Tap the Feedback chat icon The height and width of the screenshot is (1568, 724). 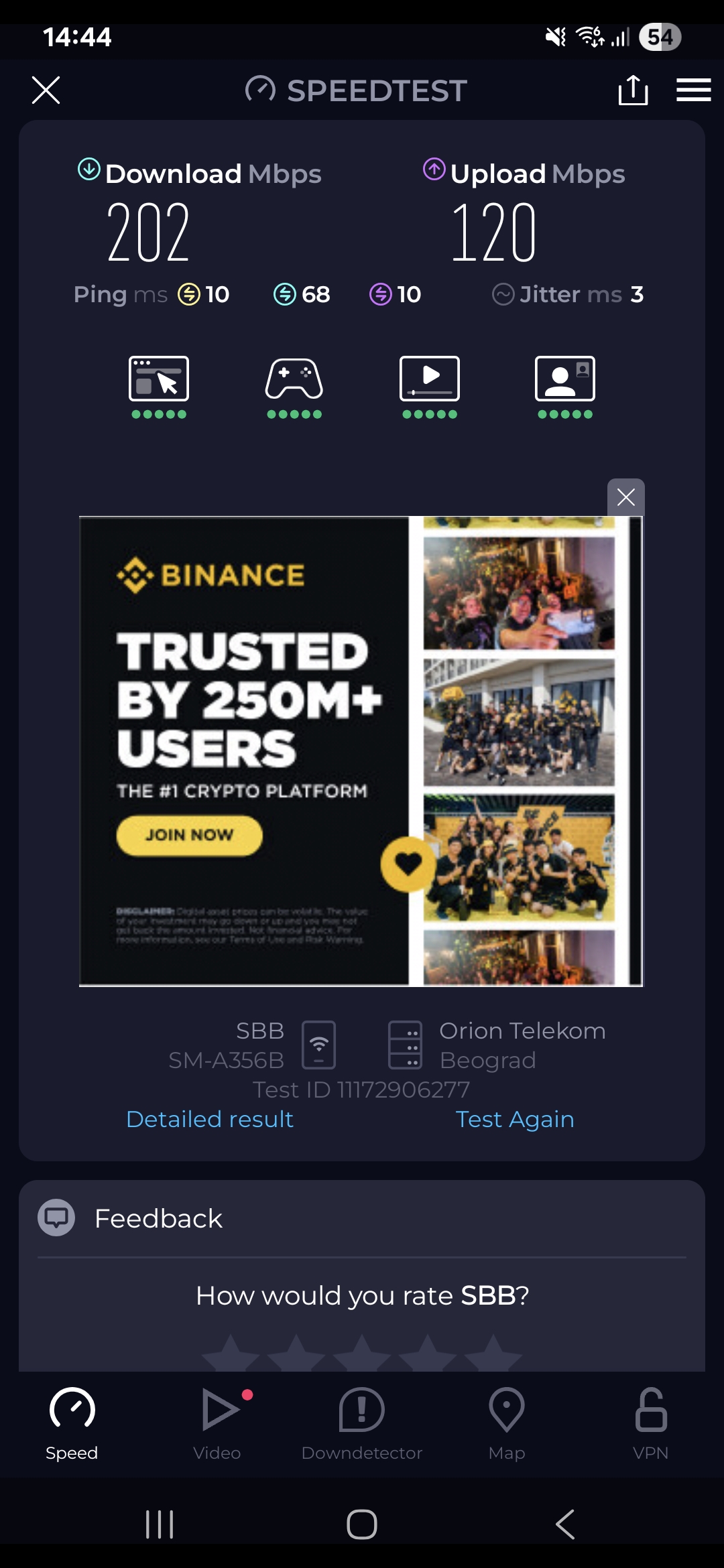56,1218
